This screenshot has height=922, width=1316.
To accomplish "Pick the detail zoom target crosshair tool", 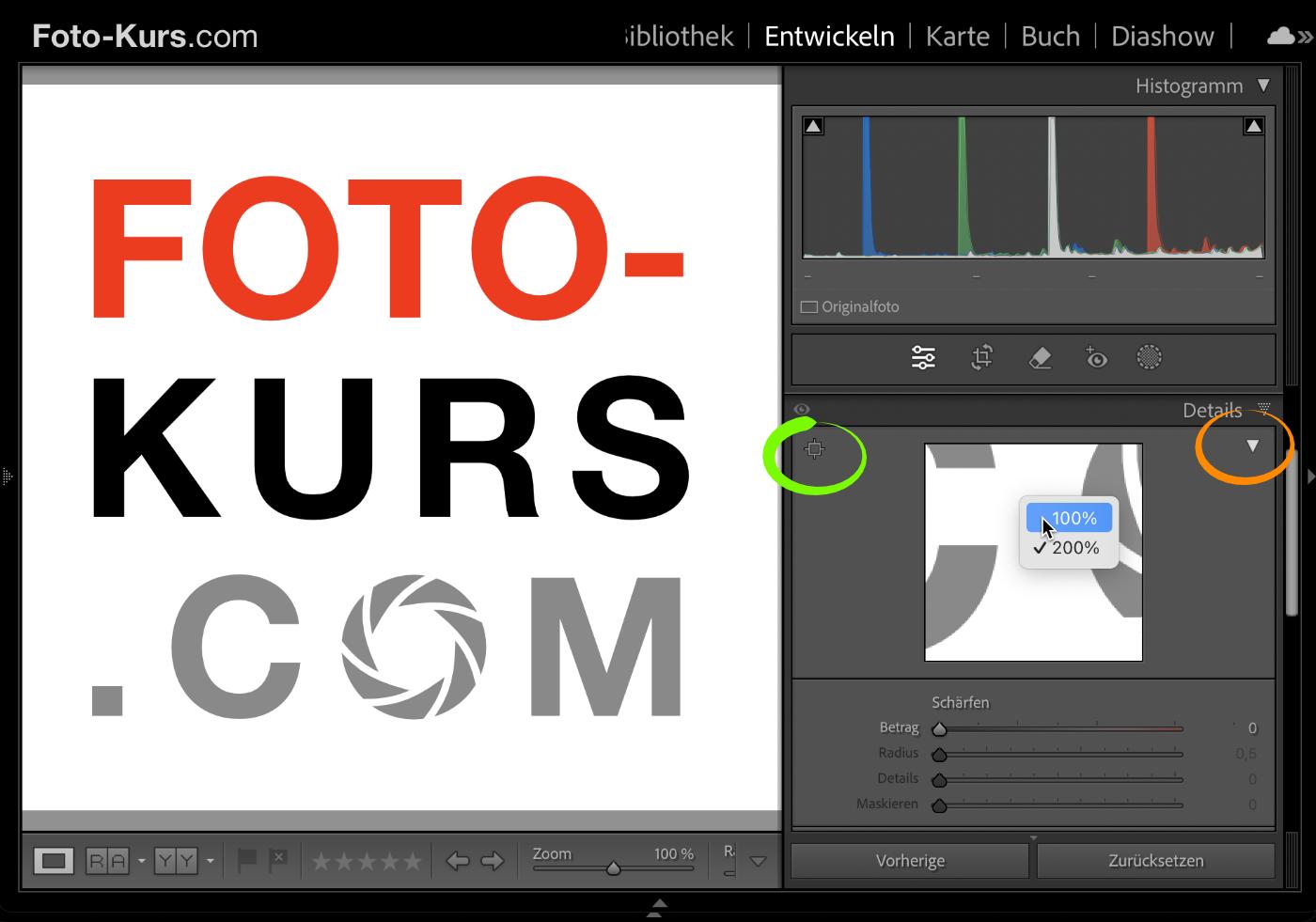I will pyautogui.click(x=815, y=449).
